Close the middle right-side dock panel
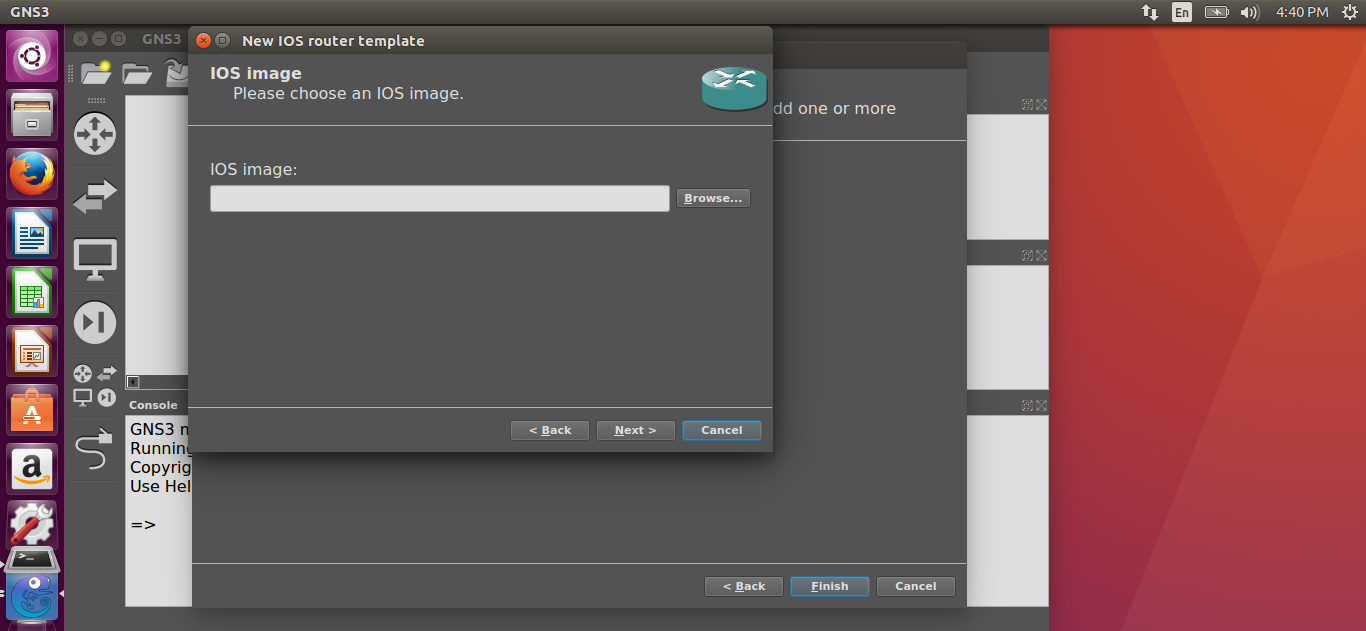 tap(1041, 256)
